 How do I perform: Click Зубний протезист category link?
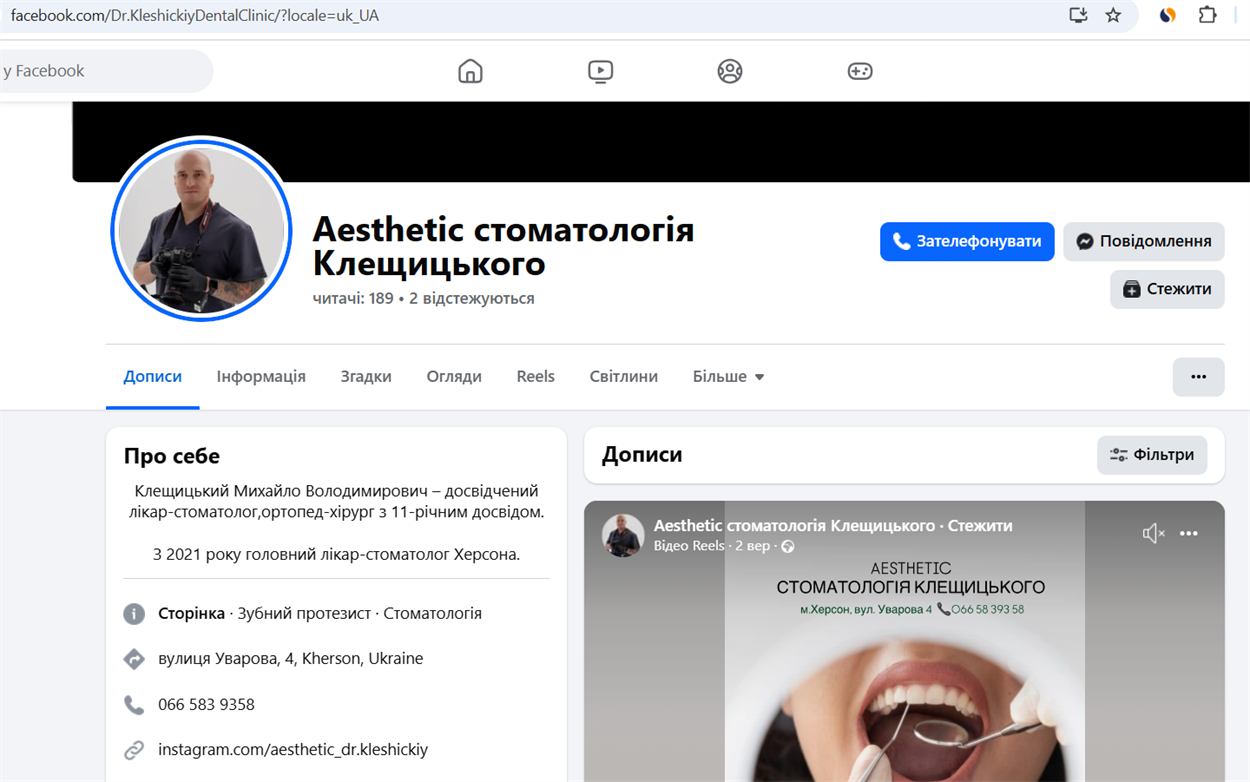point(304,614)
